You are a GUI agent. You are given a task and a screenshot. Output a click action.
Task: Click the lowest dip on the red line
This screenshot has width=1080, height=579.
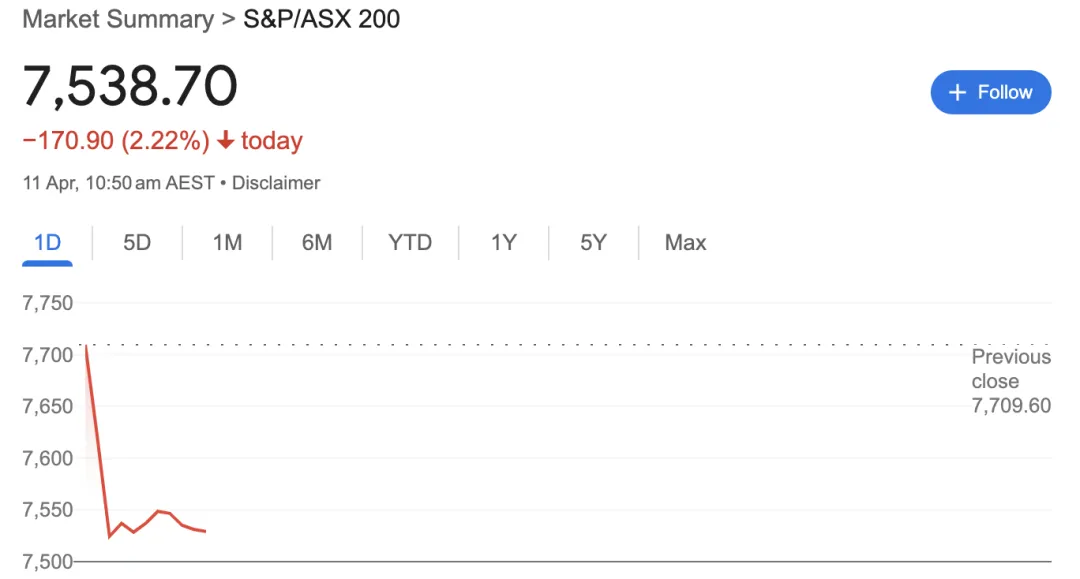[110, 536]
